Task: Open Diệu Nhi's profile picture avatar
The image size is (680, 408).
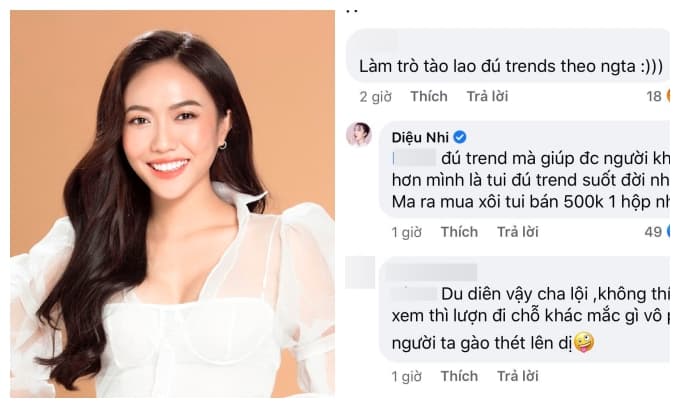Action: click(x=359, y=135)
